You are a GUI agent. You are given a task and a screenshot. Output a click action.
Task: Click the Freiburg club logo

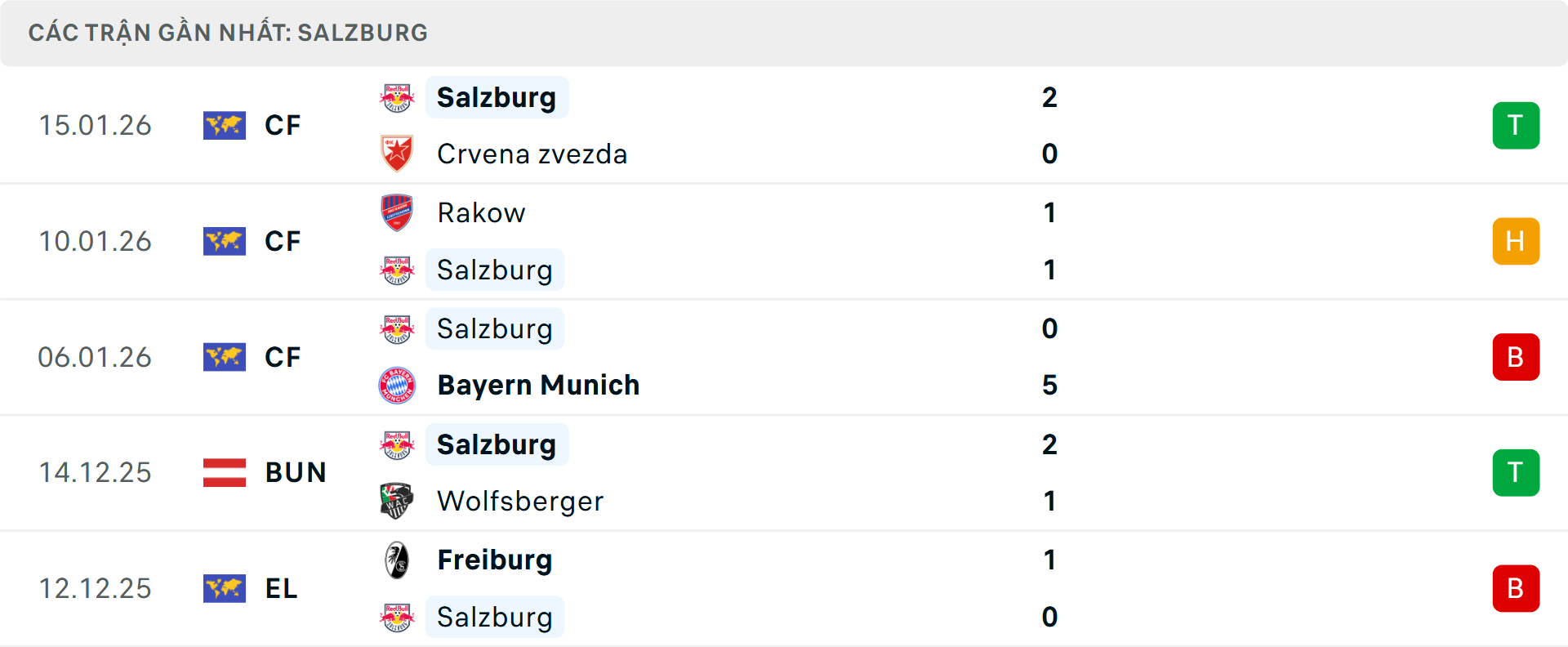pos(397,560)
